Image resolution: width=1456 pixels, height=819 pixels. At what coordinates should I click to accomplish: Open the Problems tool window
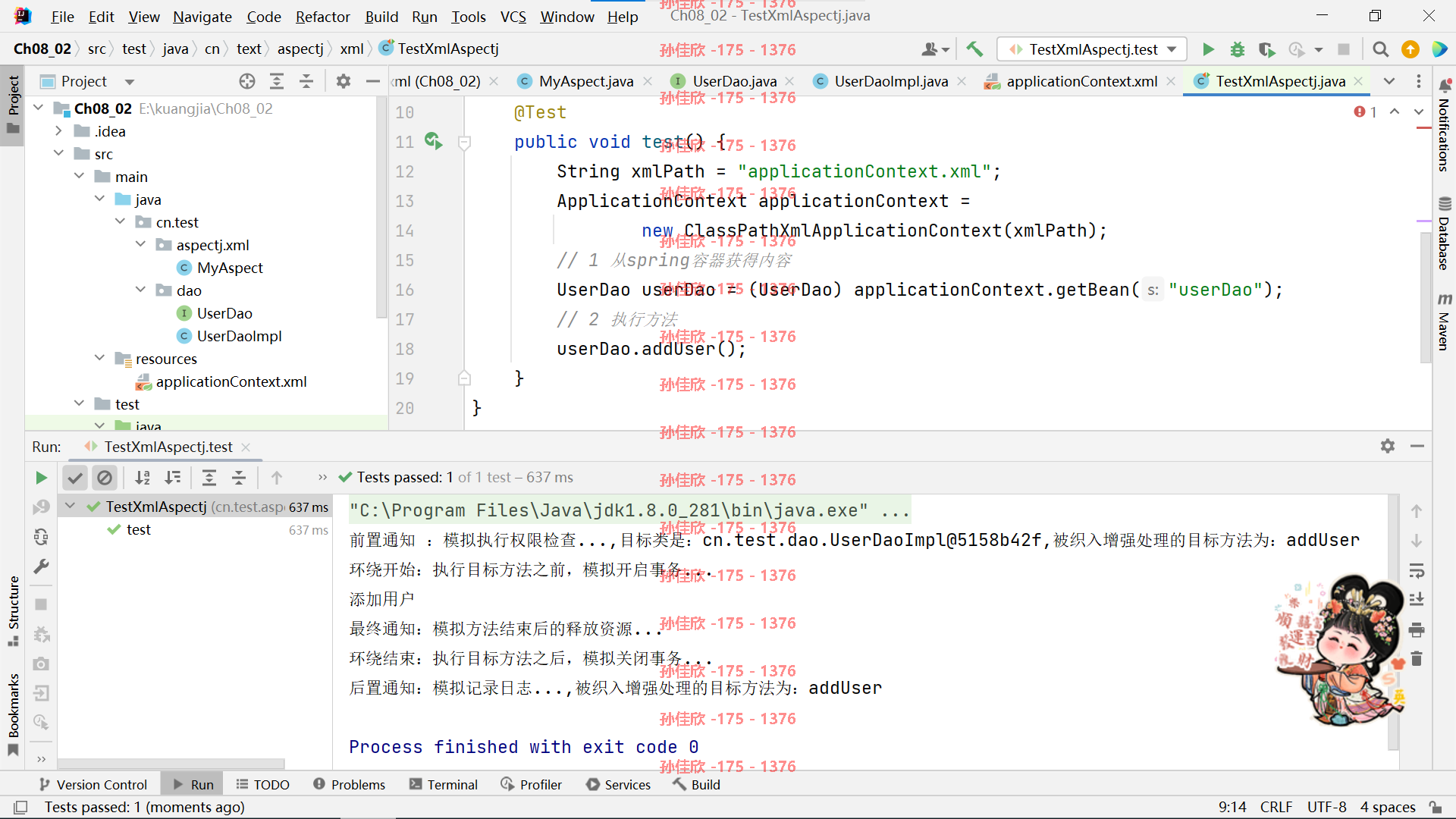pyautogui.click(x=350, y=785)
